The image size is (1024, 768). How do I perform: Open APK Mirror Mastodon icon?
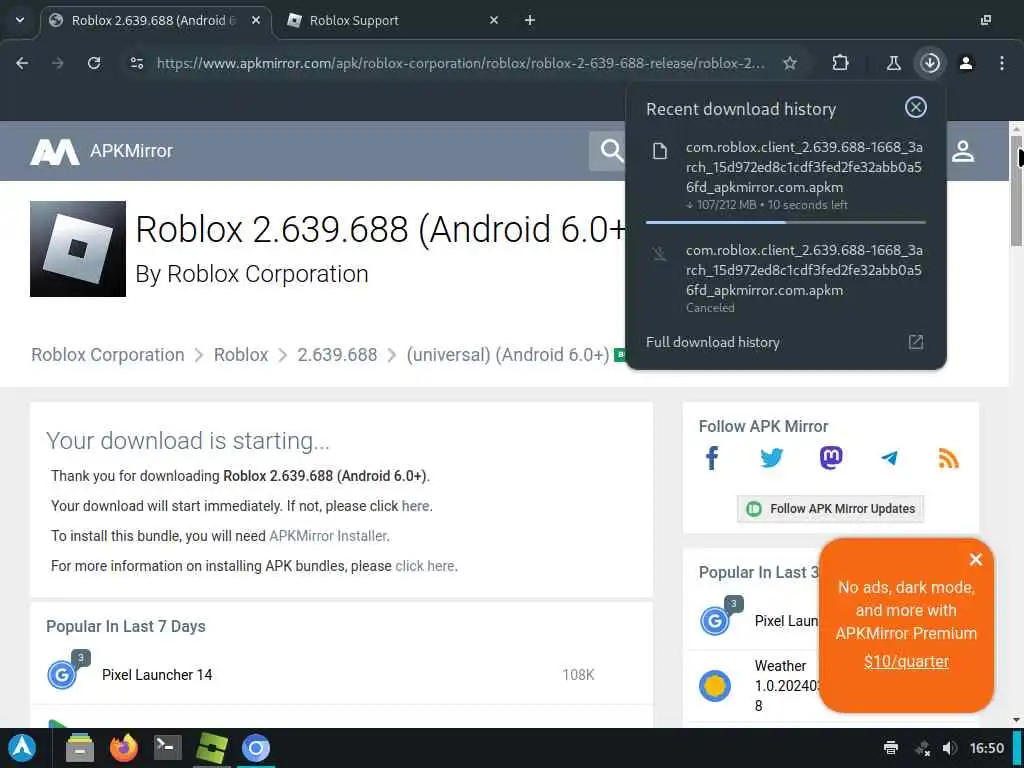pos(831,458)
